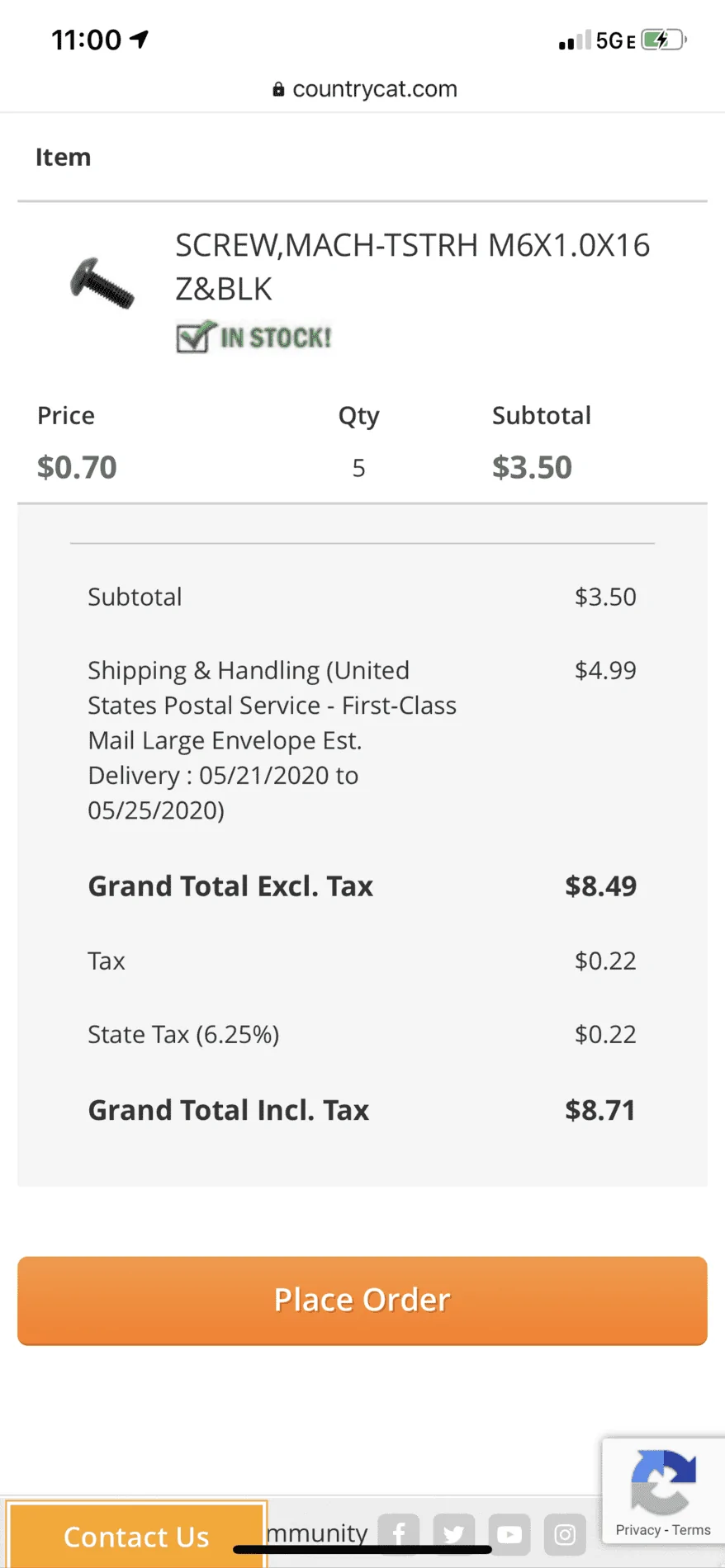Open the Facebook social icon
Viewport: 725px width, 1568px height.
tap(399, 1534)
